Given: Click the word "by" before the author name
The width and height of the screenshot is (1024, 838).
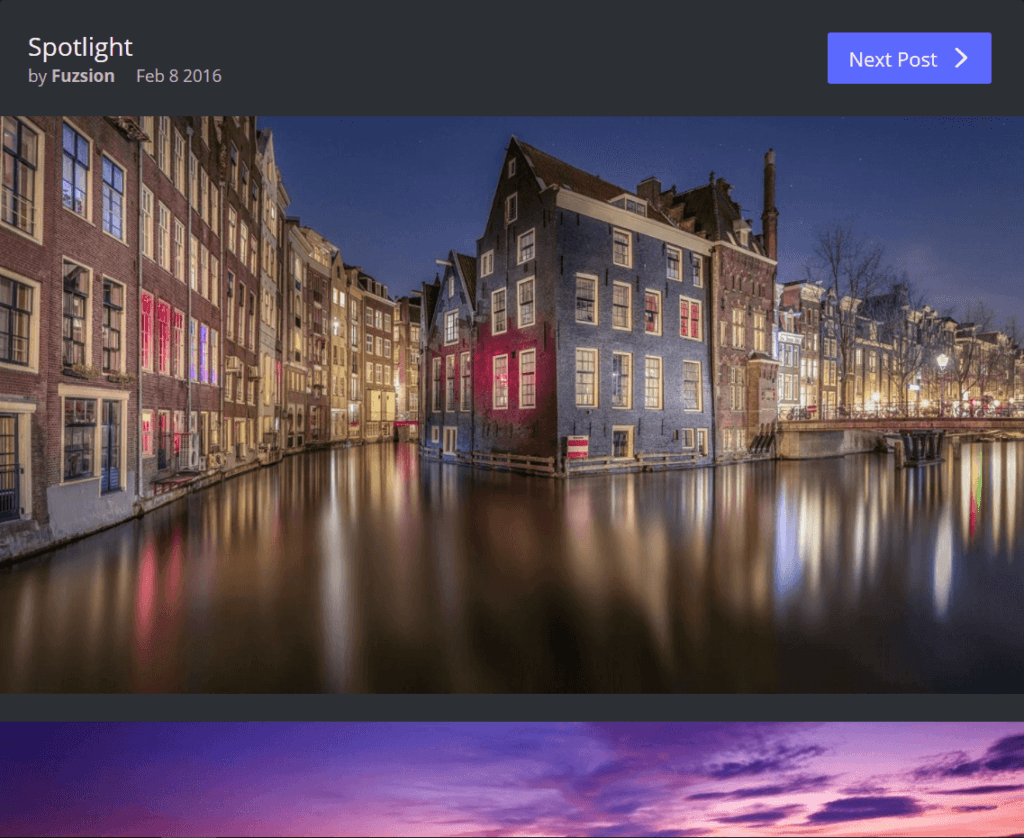Looking at the screenshot, I should coord(37,76).
